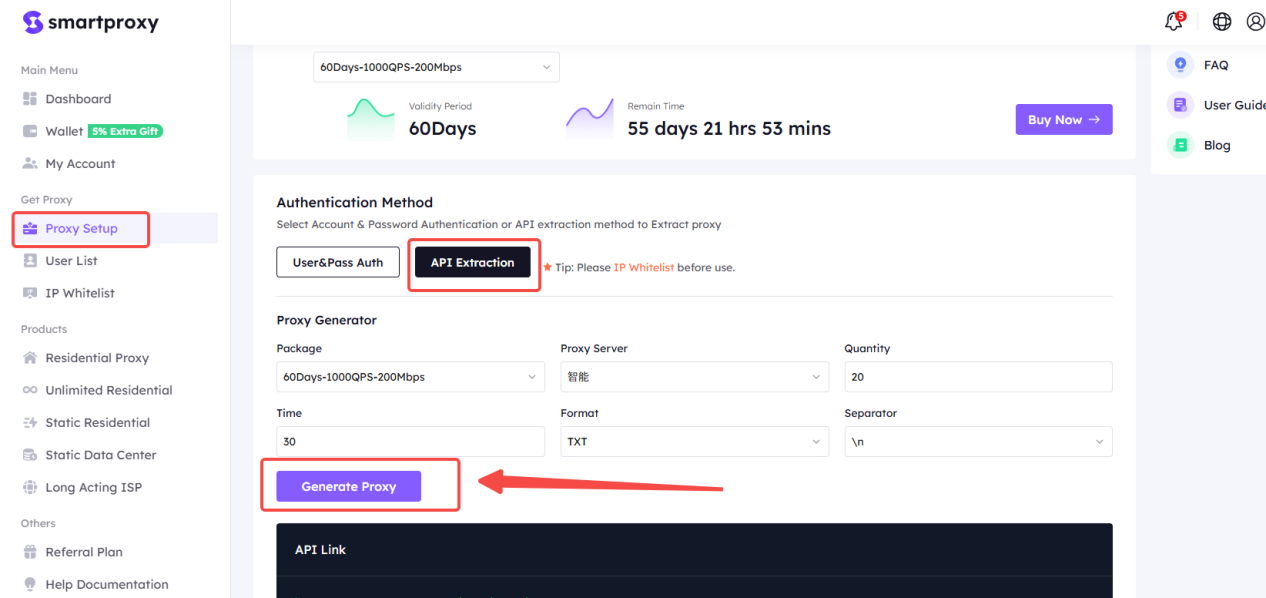This screenshot has height=598, width=1266.
Task: Open Wallet in the sidebar
Action: (64, 131)
